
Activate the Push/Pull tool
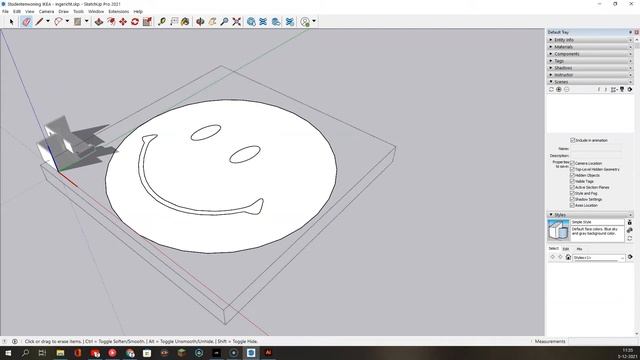click(99, 22)
